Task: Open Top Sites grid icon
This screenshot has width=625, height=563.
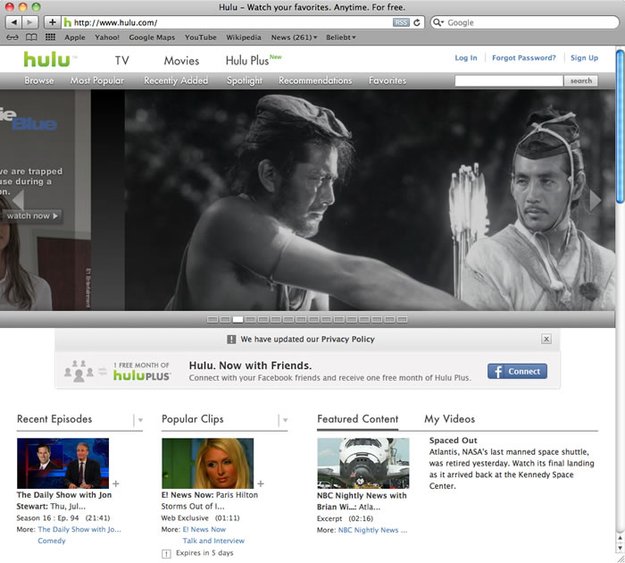Action: coord(50,37)
